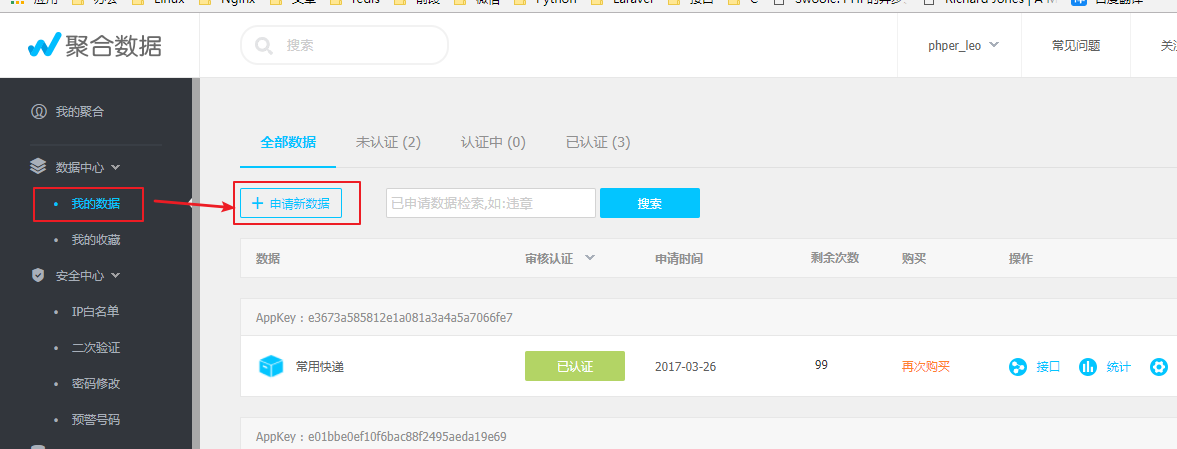Click the 已申请数据检索 input field

point(490,203)
